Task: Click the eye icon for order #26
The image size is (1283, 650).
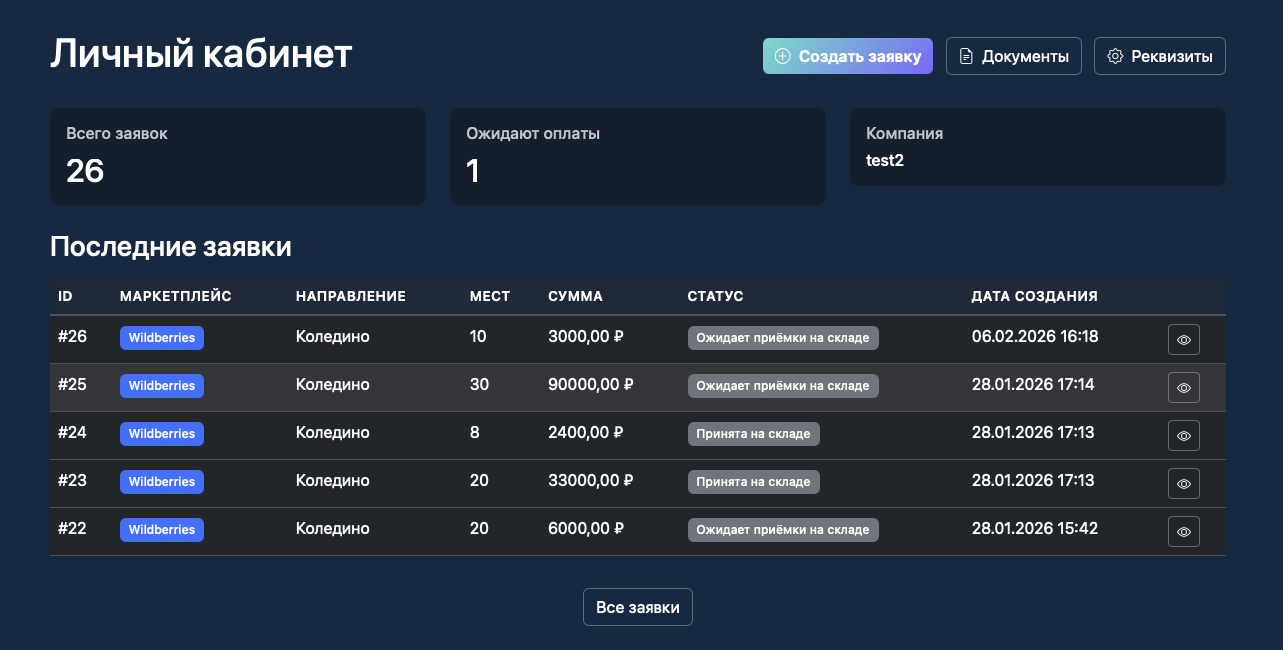Action: click(x=1184, y=340)
